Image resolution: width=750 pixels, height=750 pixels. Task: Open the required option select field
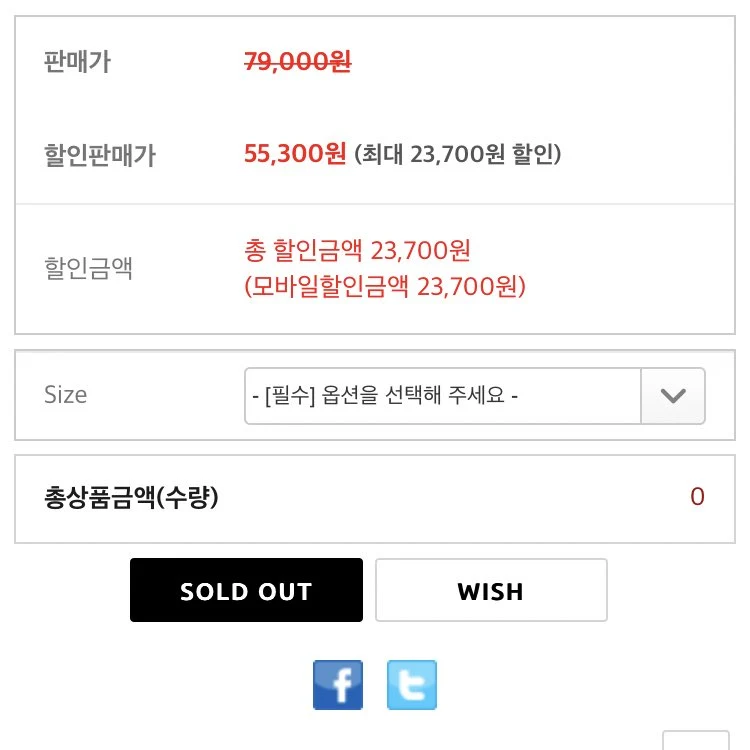pos(474,396)
